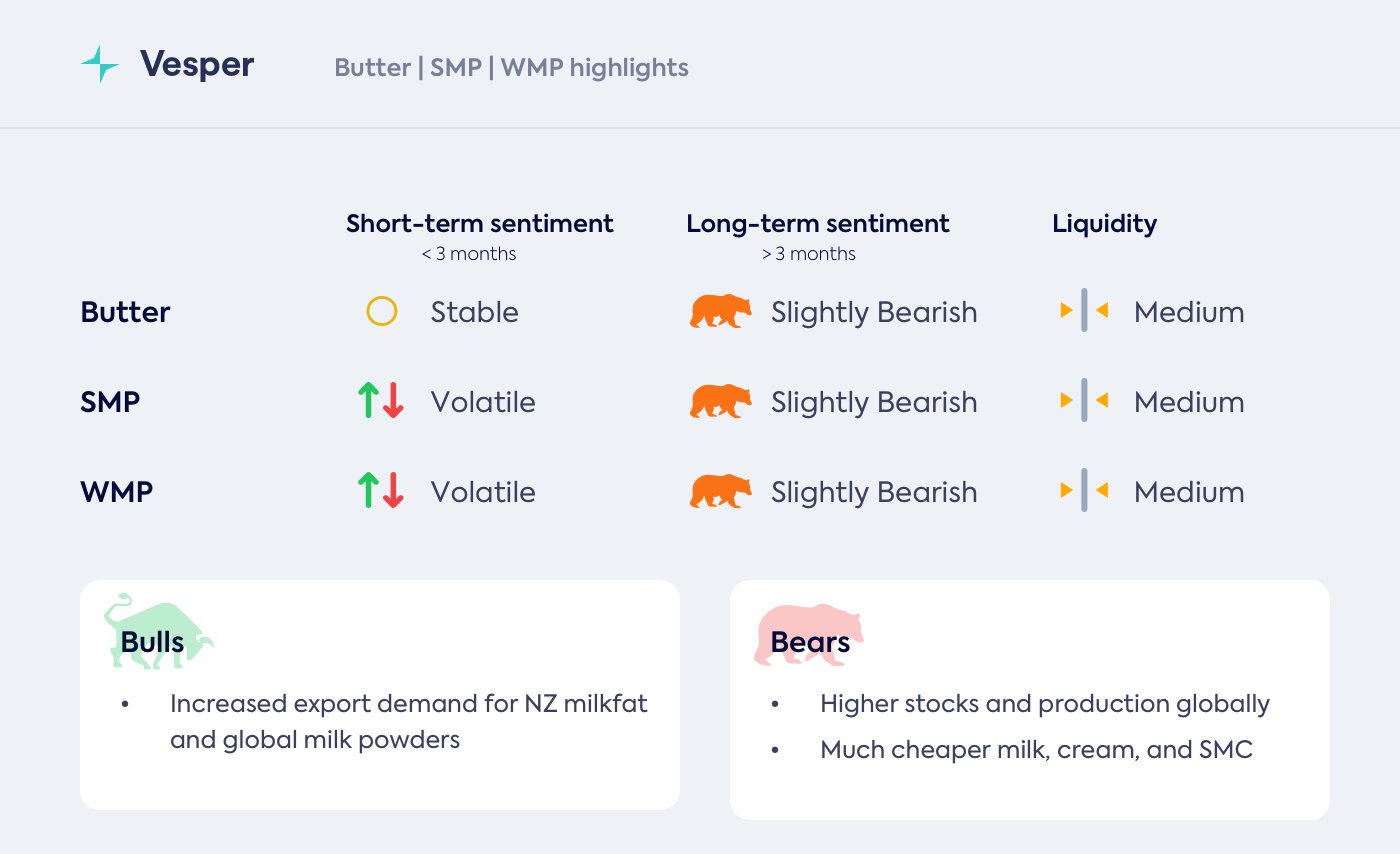The width and height of the screenshot is (1400, 854).
Task: Click the WMP volatile up-down arrows icon
Action: tap(380, 492)
